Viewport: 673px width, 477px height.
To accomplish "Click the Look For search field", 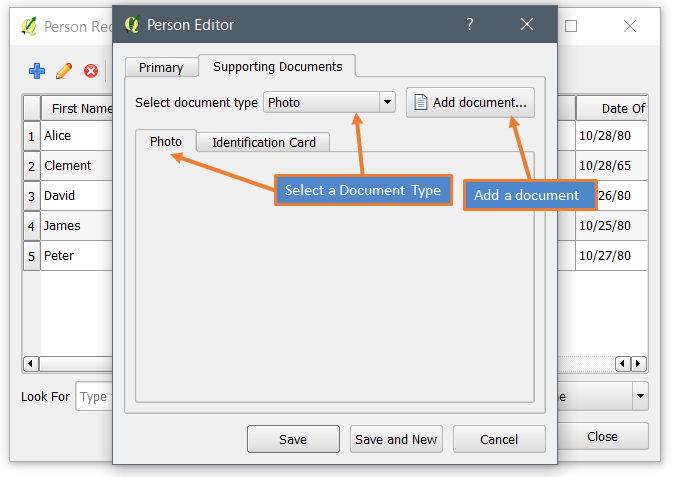I will tap(94, 396).
